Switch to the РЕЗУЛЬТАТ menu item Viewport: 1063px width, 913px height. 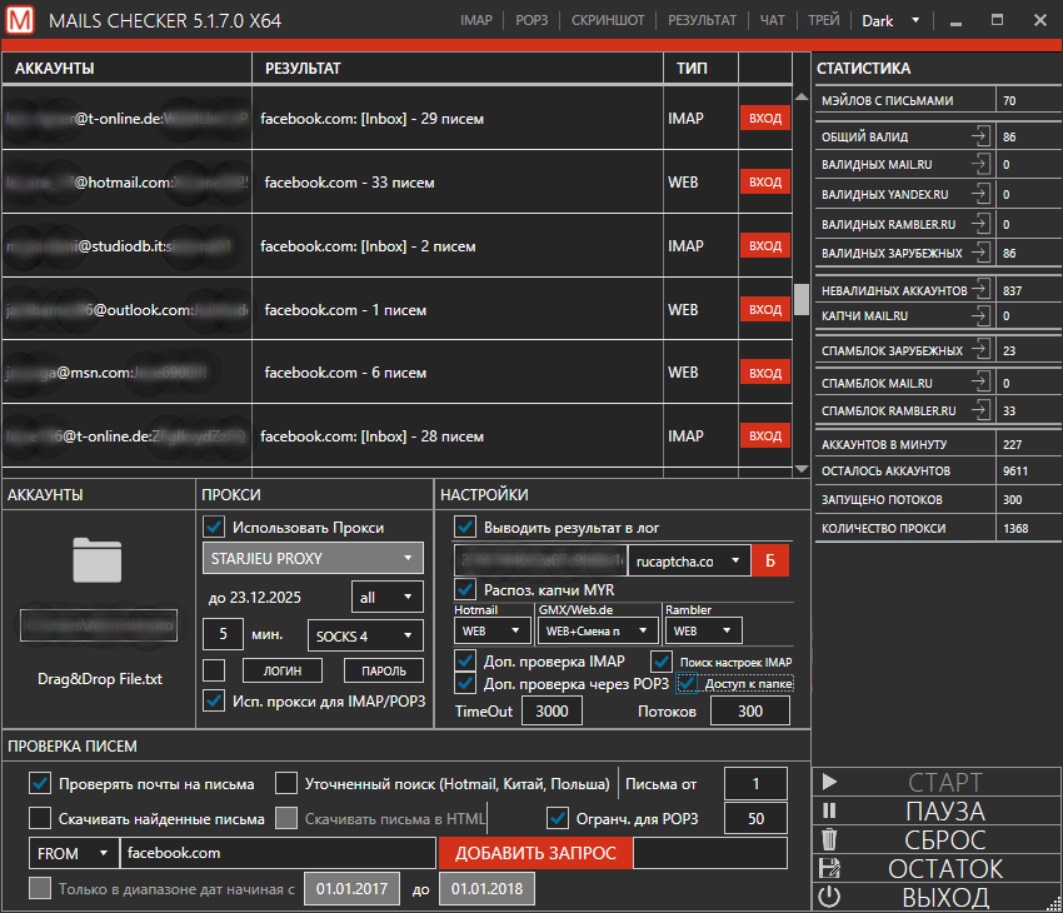click(701, 20)
